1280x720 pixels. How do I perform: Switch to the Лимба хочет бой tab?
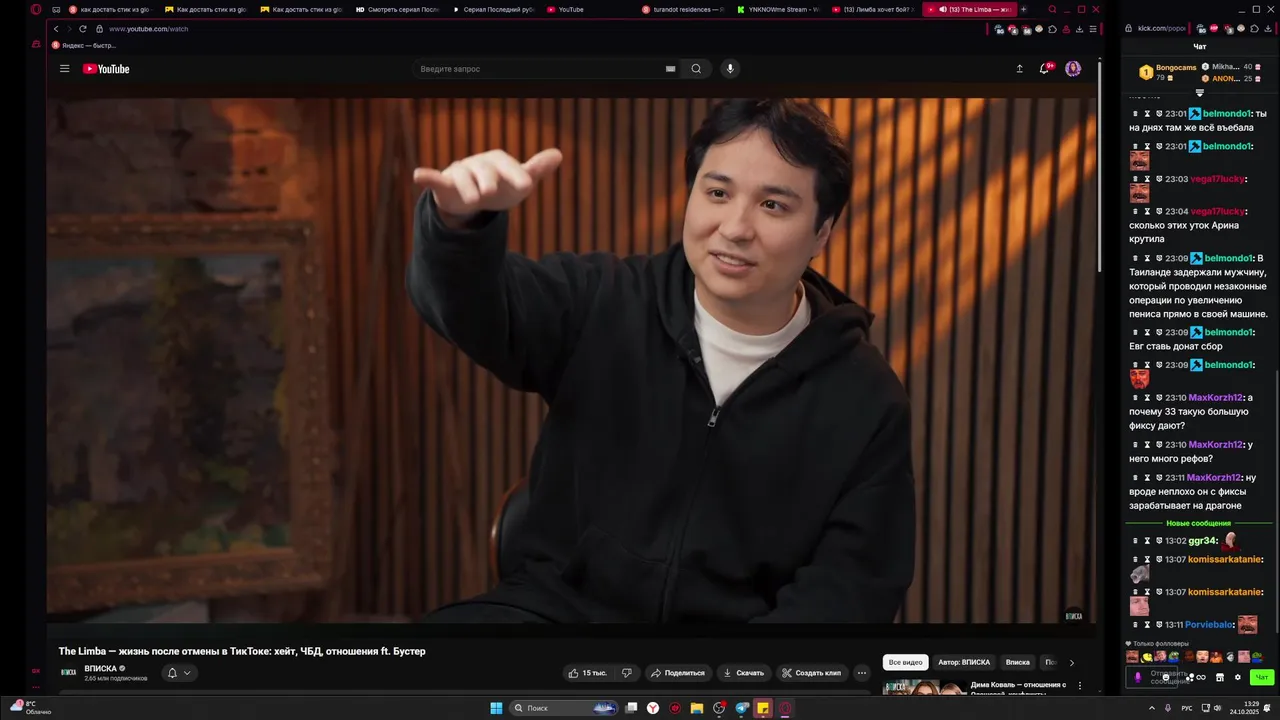(x=874, y=9)
